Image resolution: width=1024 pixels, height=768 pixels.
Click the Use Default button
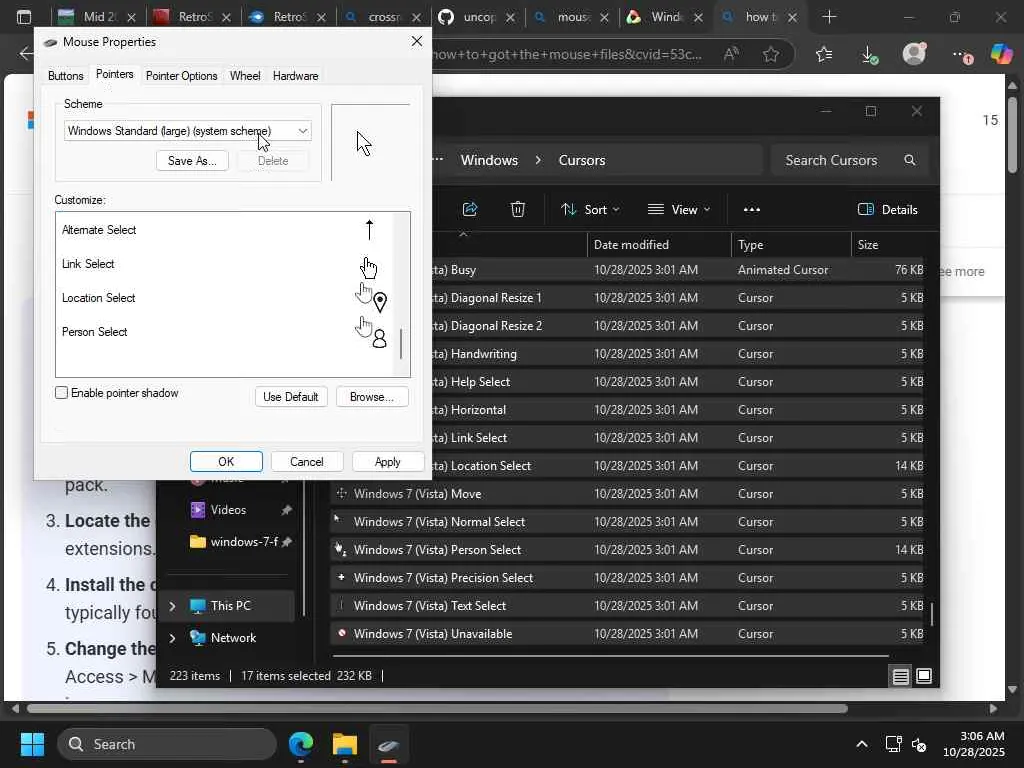click(x=291, y=396)
